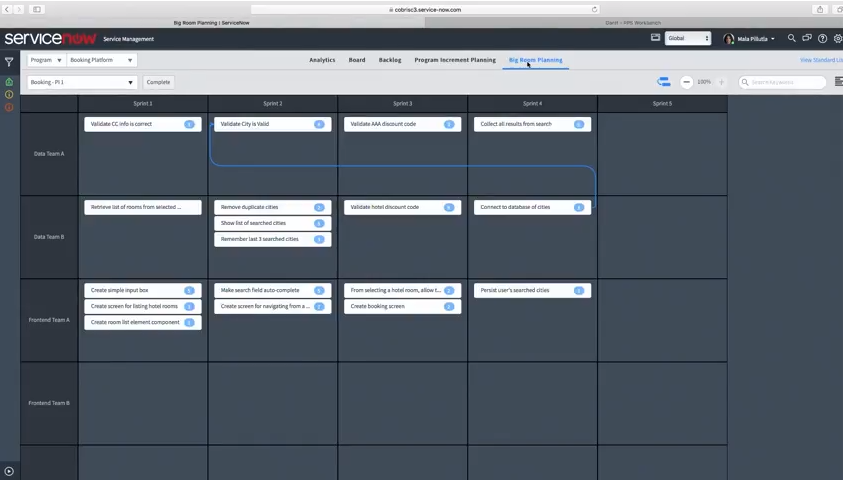Open the Global application scope selector
843x480 pixels.
point(688,38)
